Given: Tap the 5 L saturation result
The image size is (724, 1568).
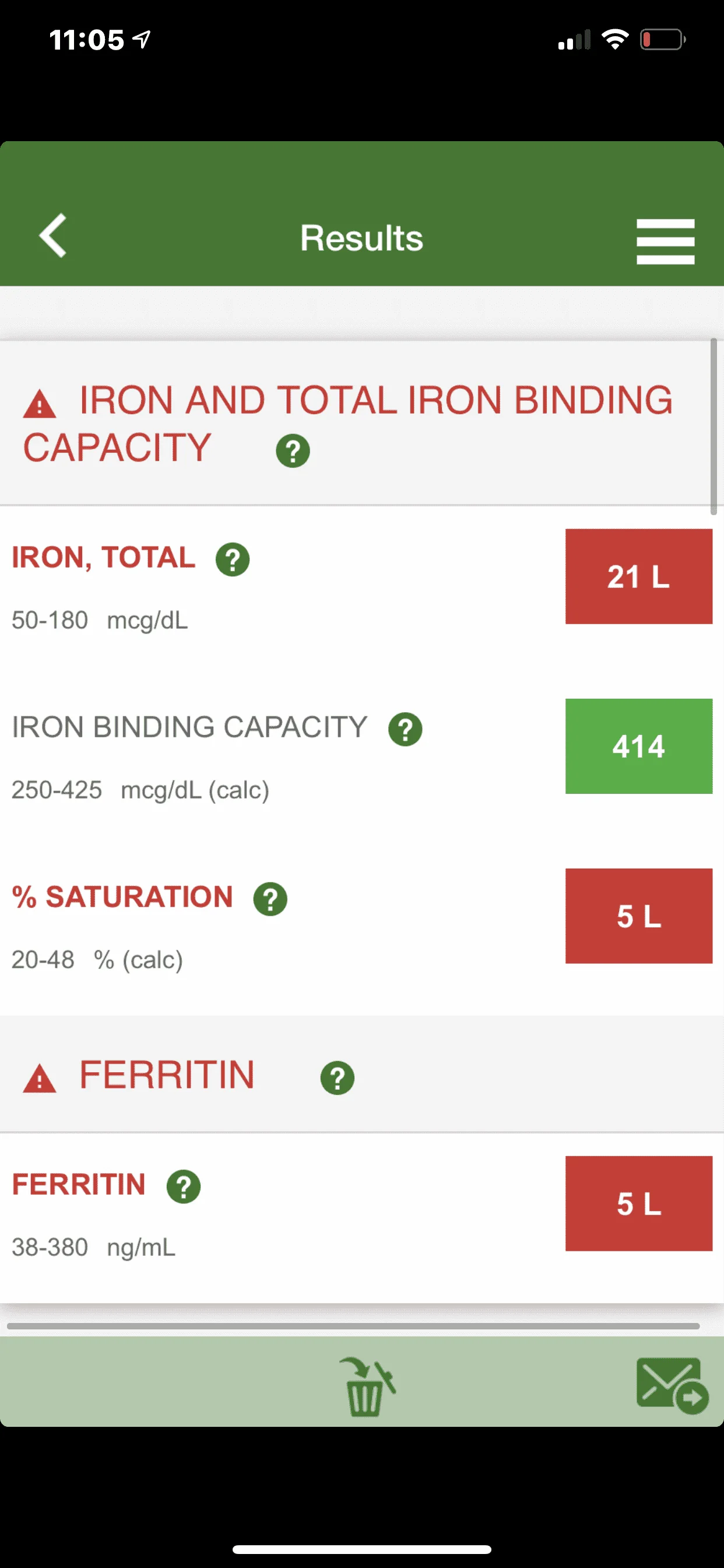Looking at the screenshot, I should 639,916.
